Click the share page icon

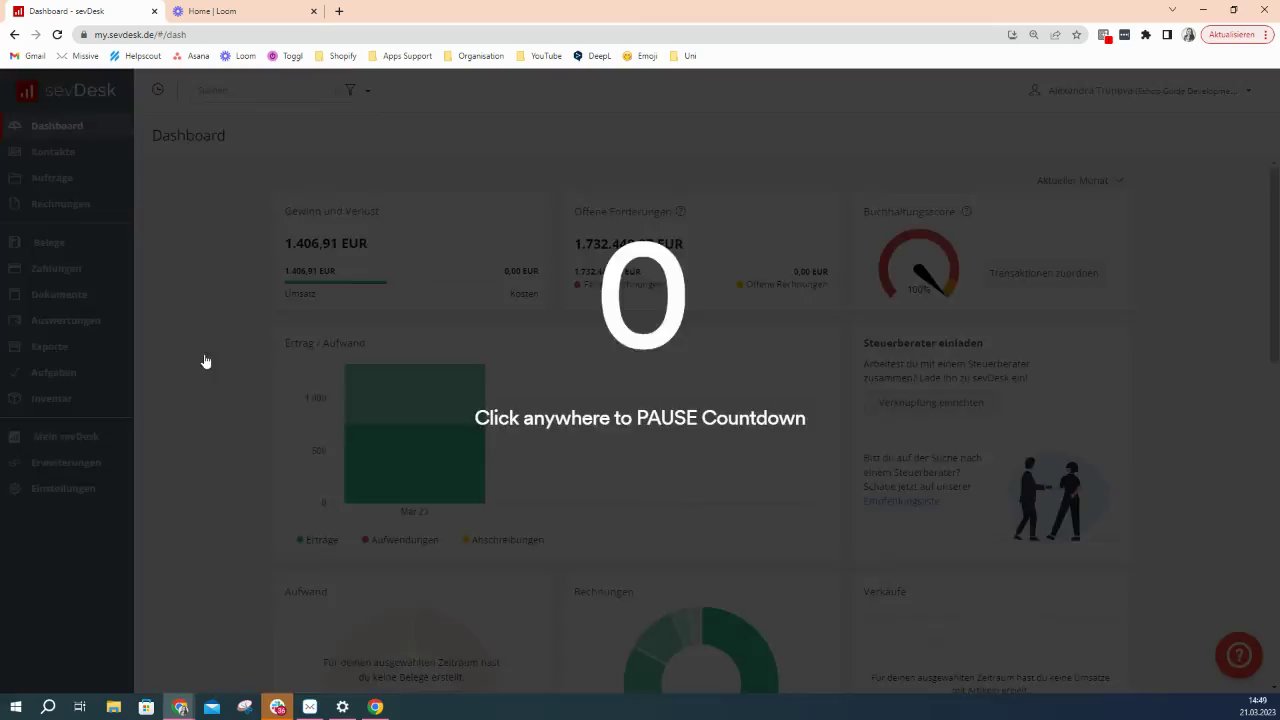pos(1055,35)
